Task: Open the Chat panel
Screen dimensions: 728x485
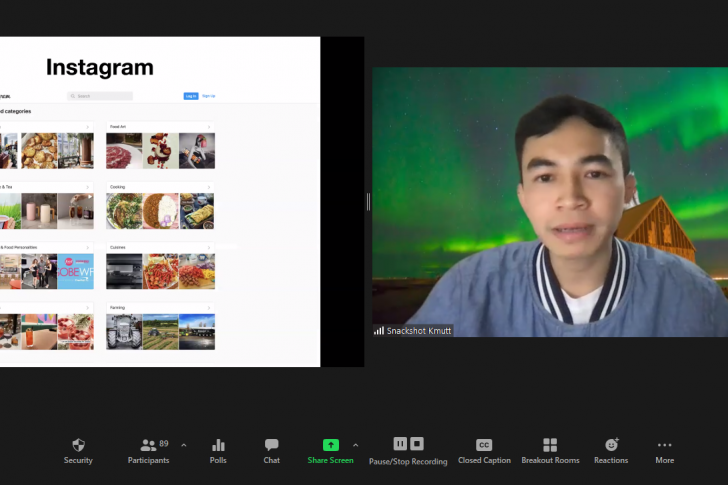Action: (271, 445)
